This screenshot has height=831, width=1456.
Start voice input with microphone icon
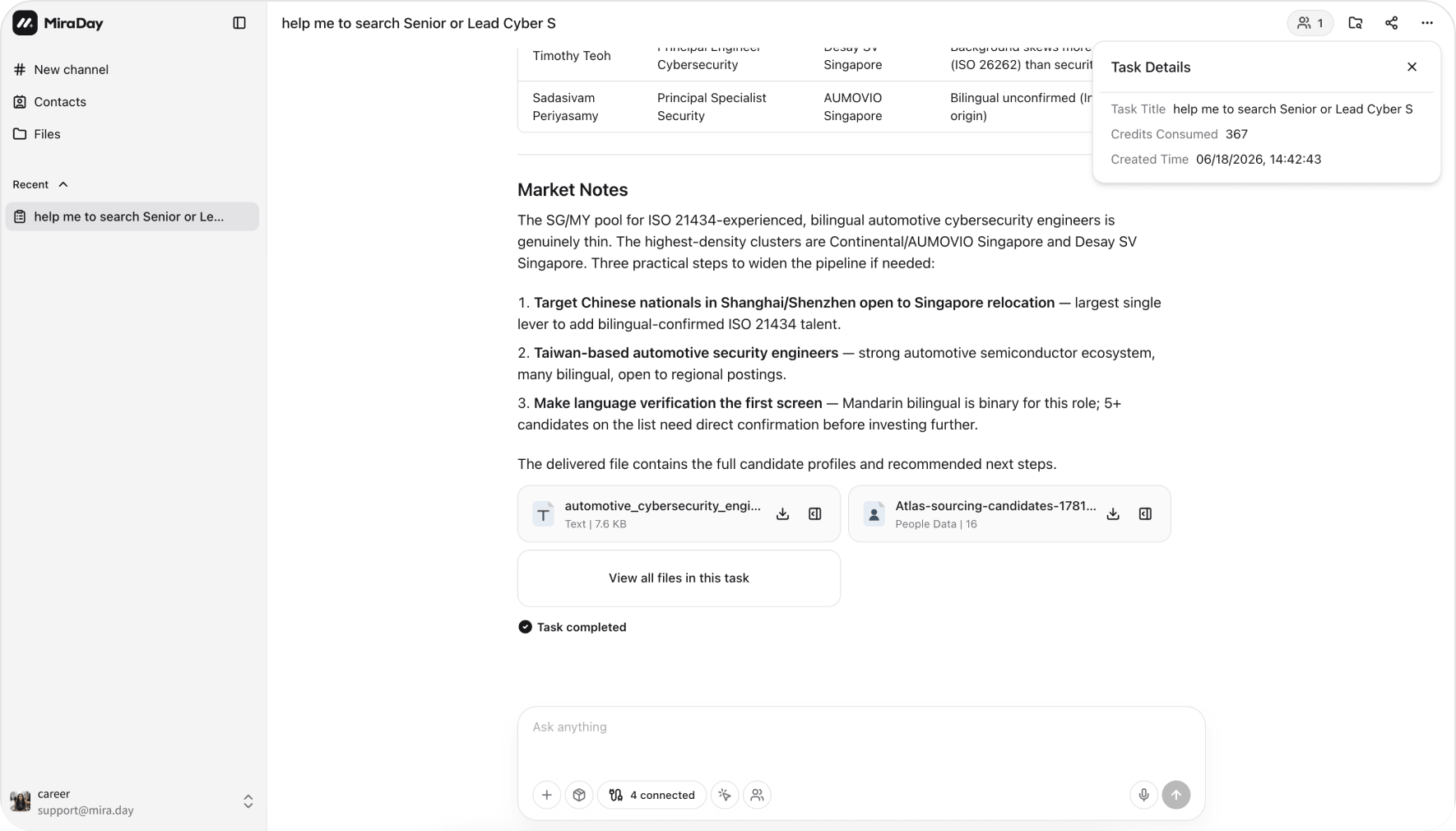tap(1143, 795)
